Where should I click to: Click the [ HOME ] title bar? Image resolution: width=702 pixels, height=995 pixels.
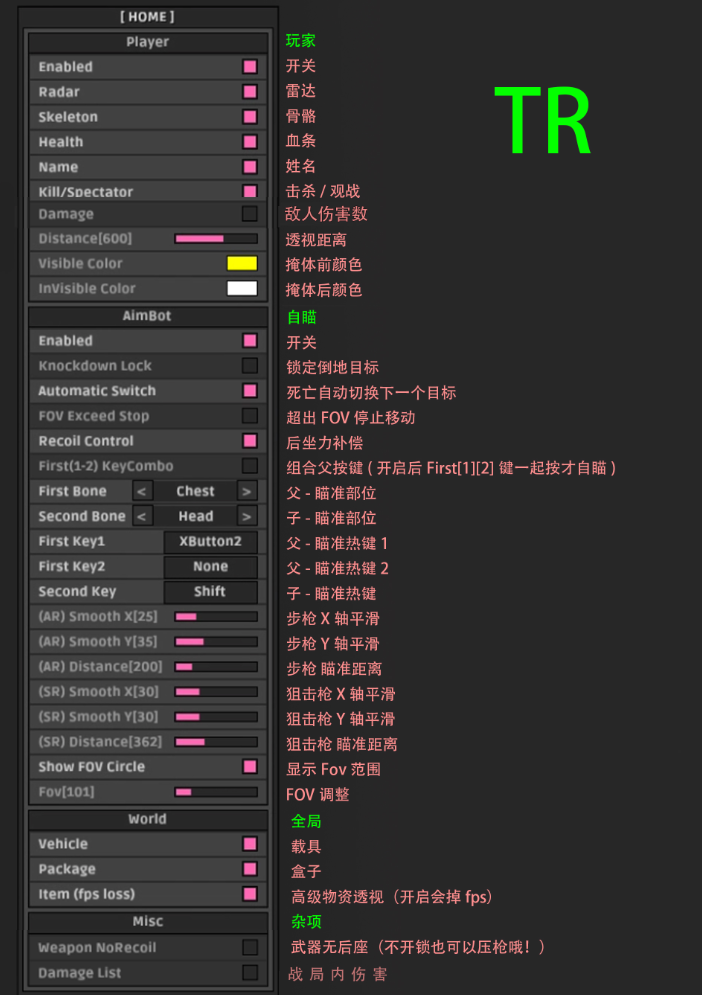[x=147, y=16]
